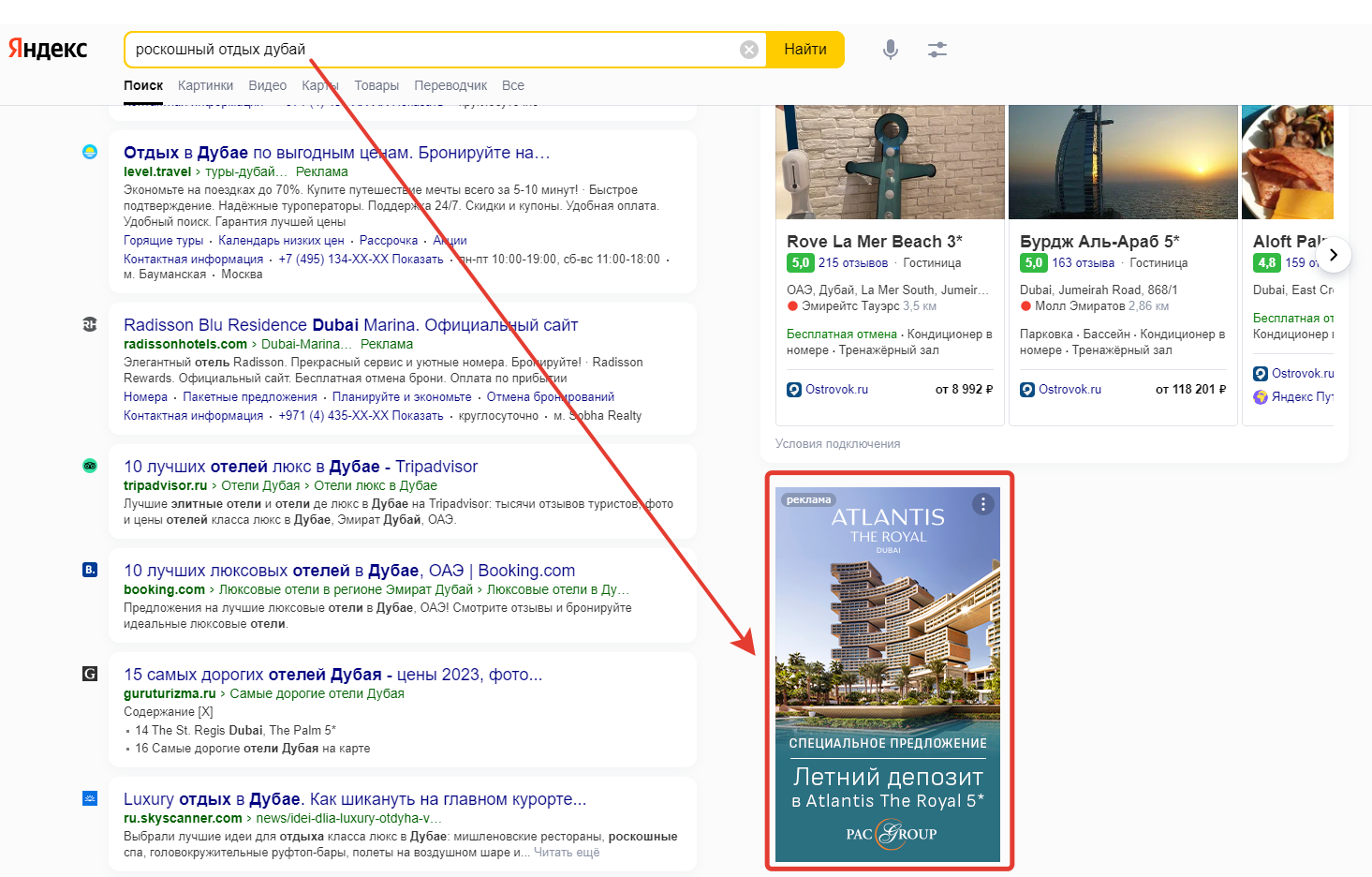Click the Рассрочка sitelink
Image resolution: width=1372 pixels, height=877 pixels.
click(389, 241)
